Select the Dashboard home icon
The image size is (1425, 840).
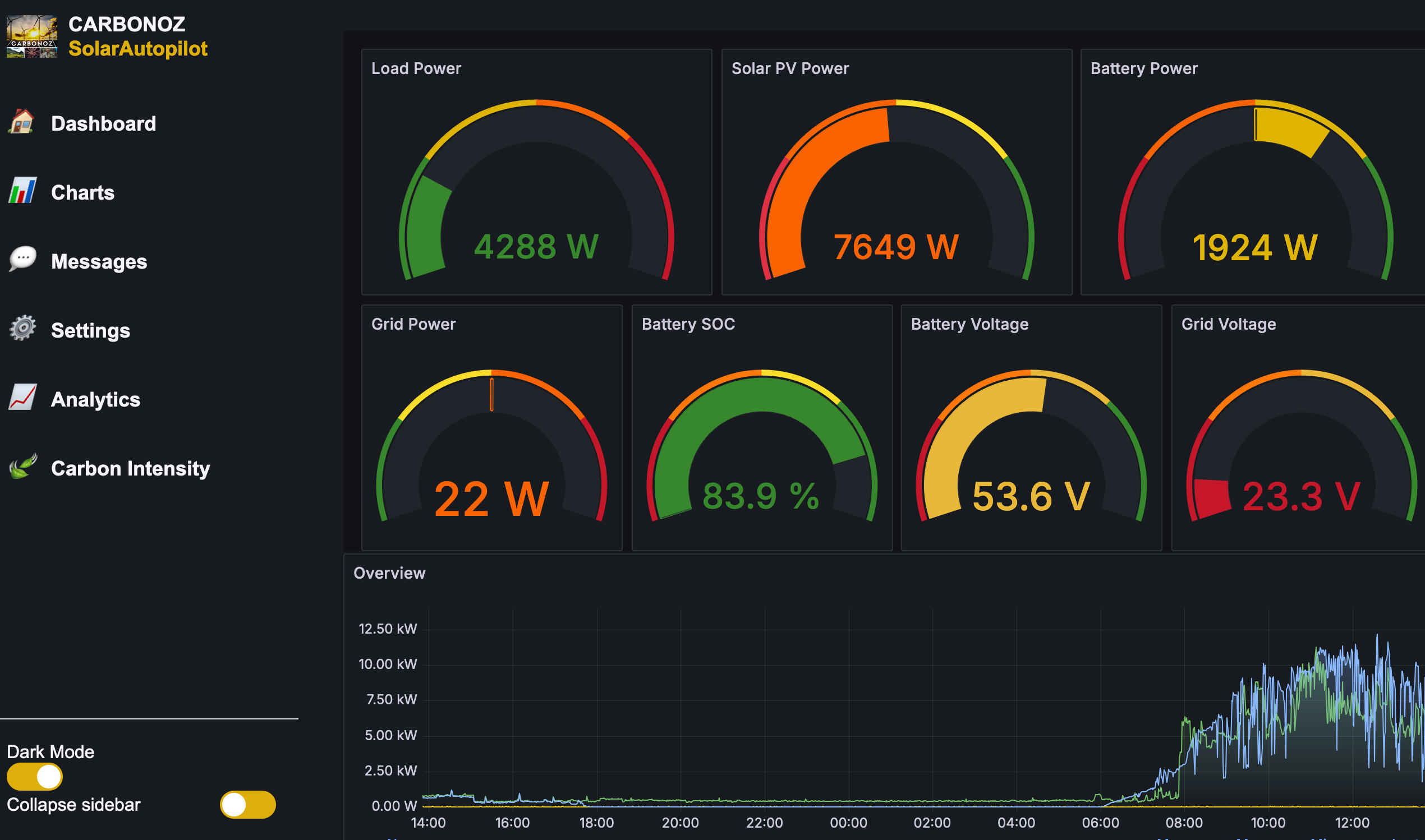(x=21, y=123)
